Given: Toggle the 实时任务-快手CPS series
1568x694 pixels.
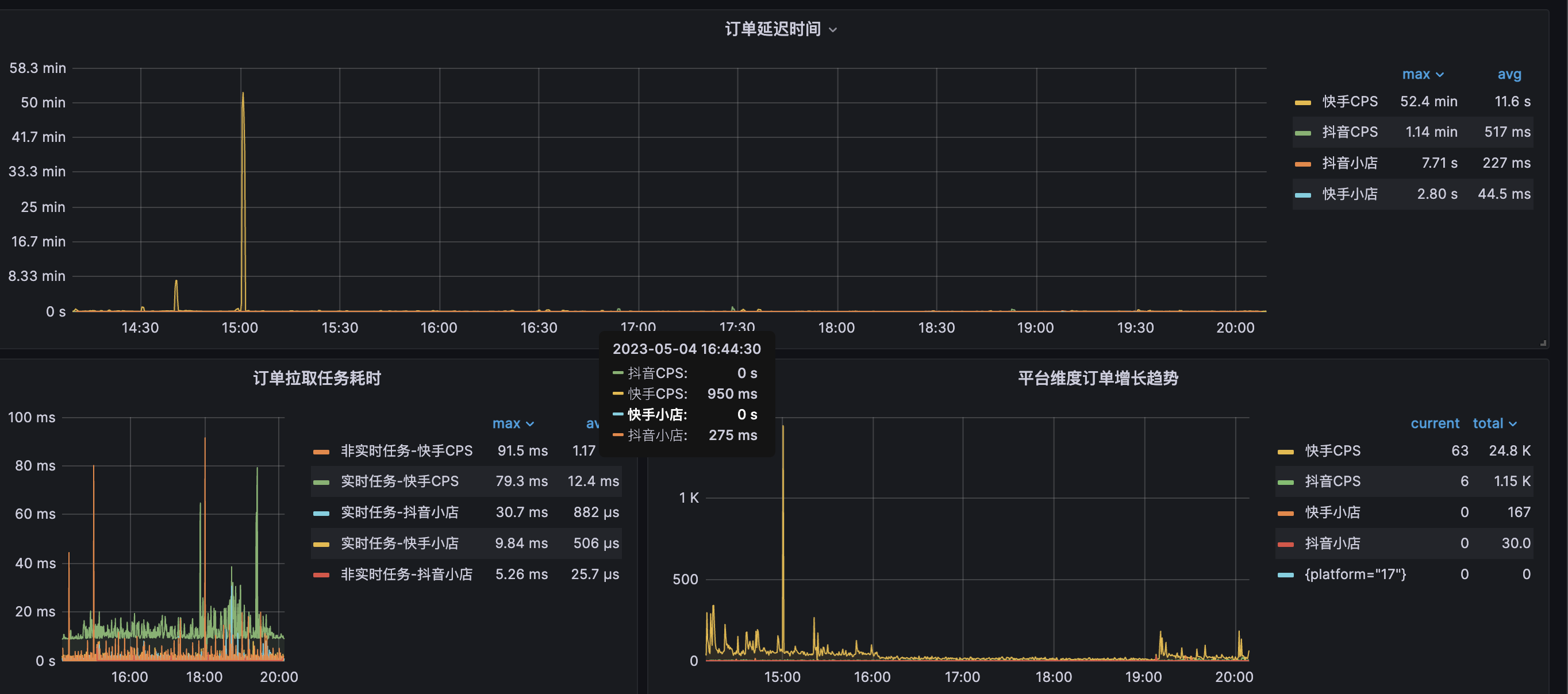Looking at the screenshot, I should (399, 481).
